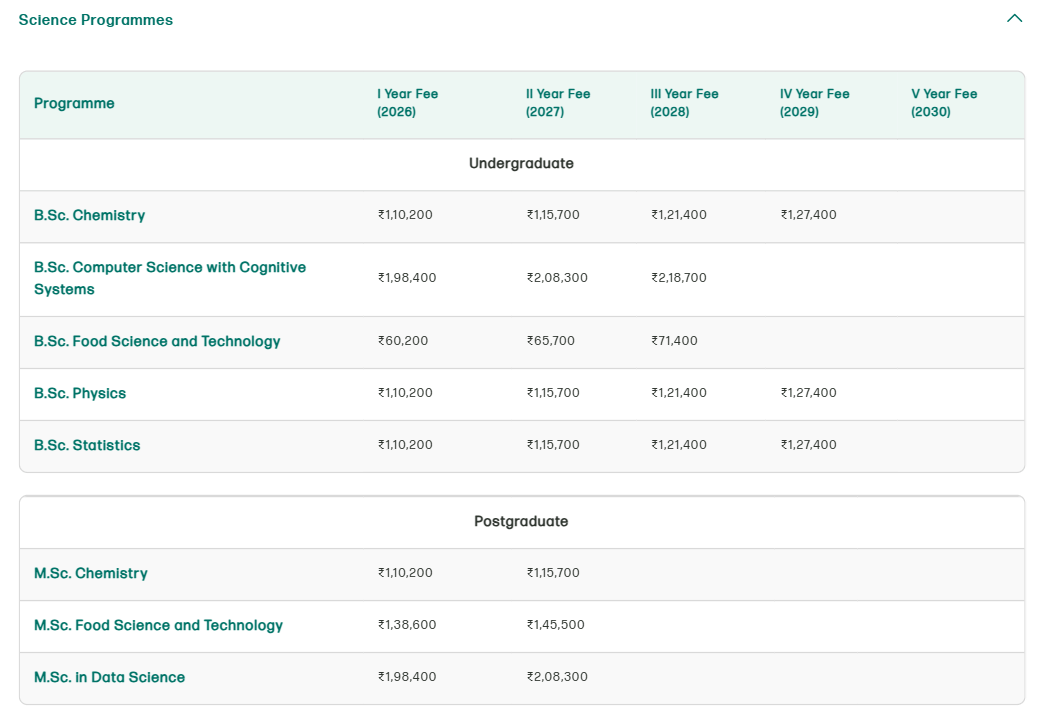Collapse Science Programmes with the chevron arrow
The height and width of the screenshot is (719, 1040).
tap(1014, 19)
